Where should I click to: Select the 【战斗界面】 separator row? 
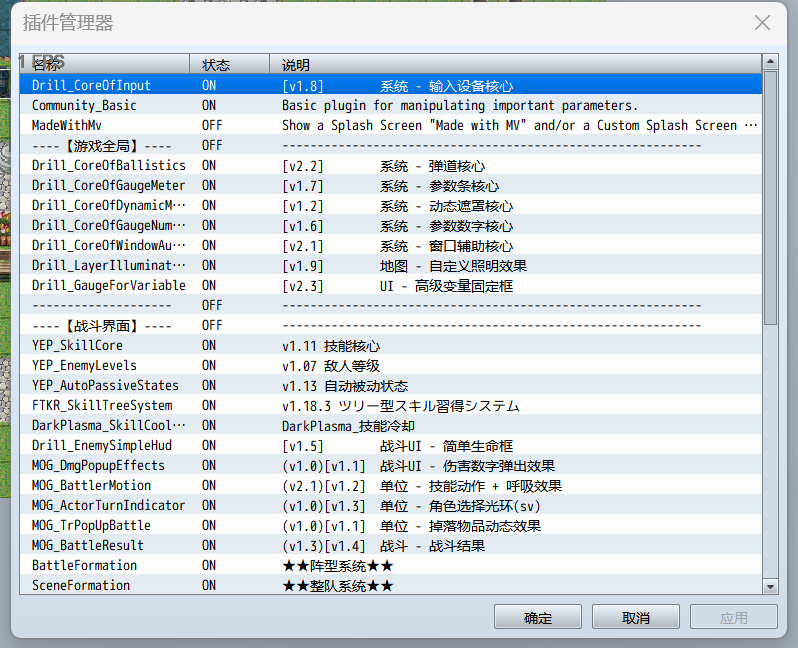click(391, 325)
